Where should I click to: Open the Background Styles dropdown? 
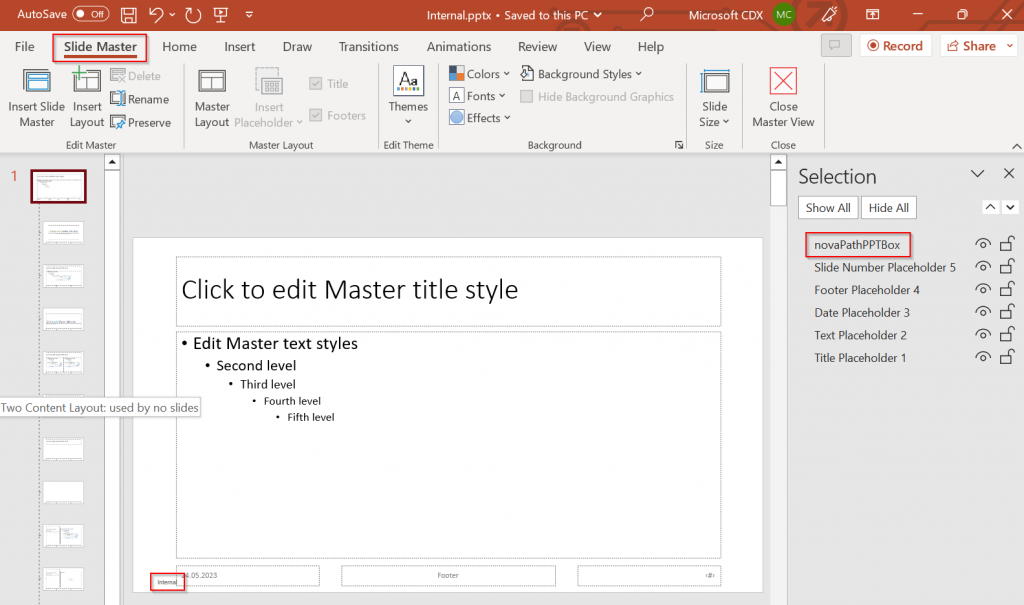582,74
